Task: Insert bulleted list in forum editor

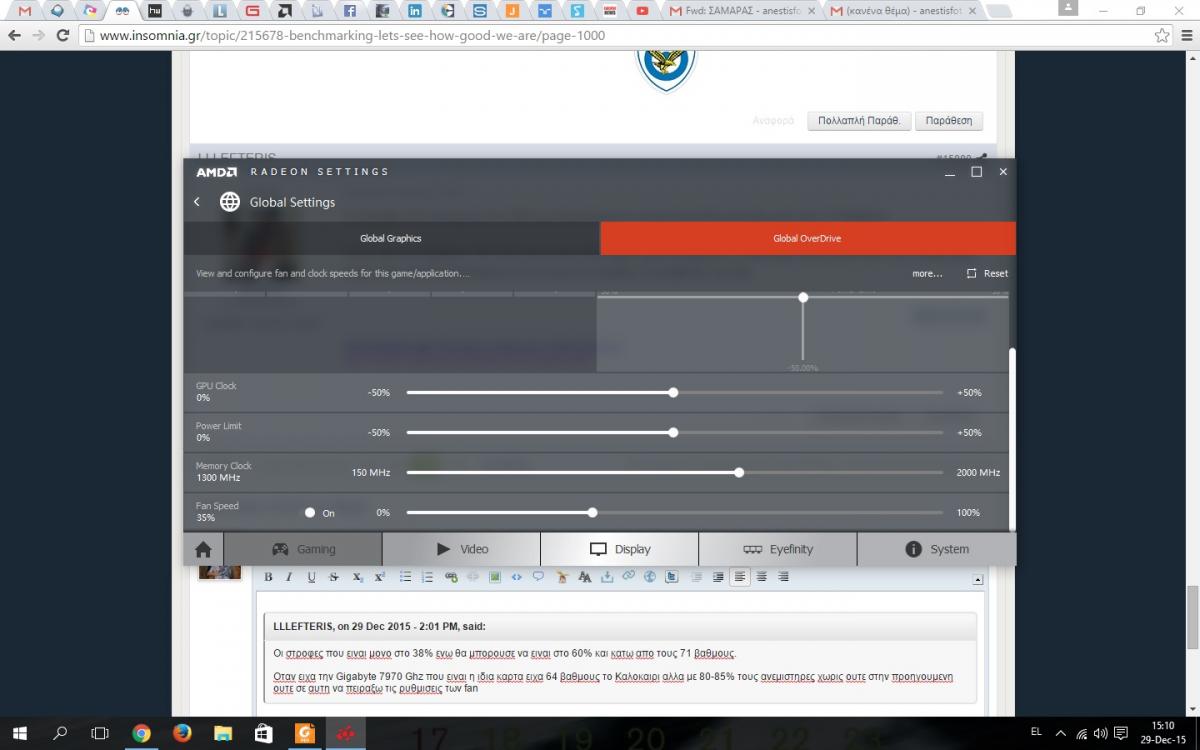Action: click(406, 577)
